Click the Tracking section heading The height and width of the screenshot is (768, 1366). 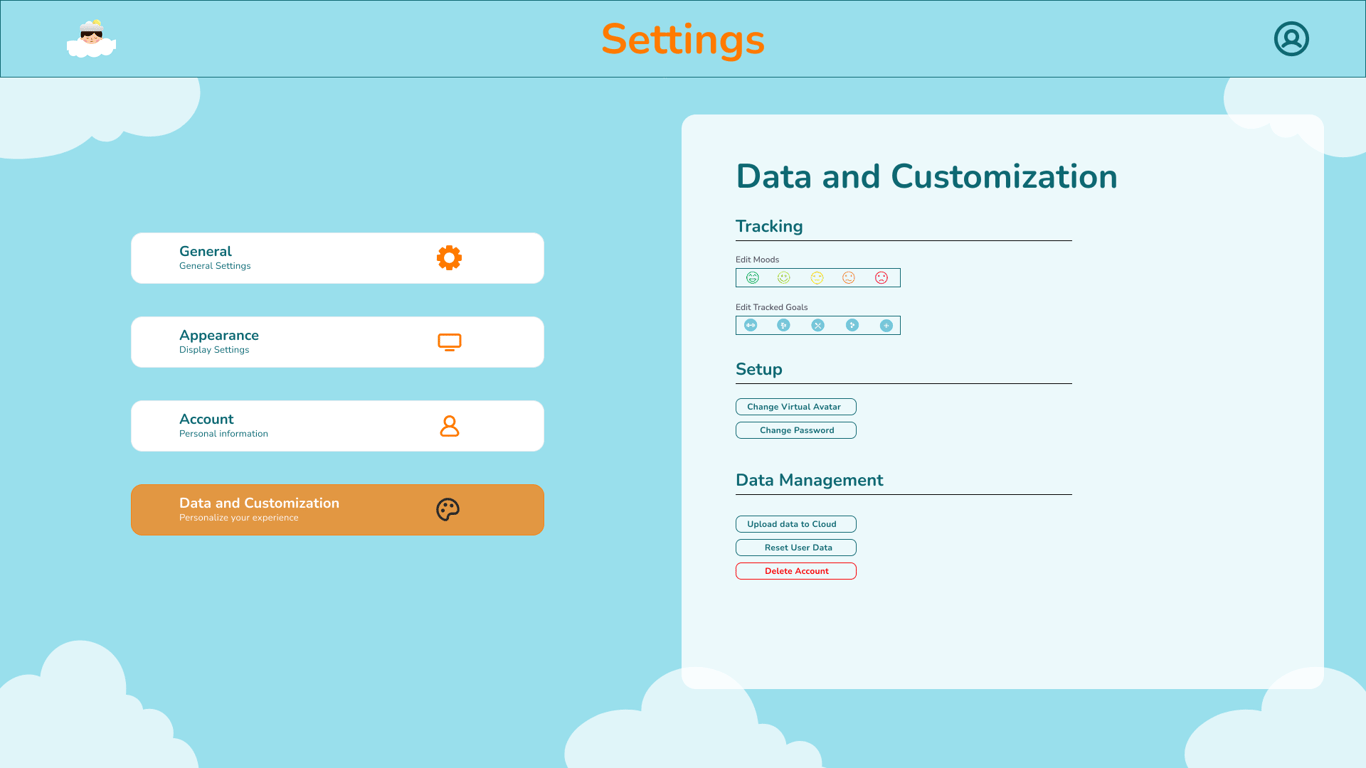click(x=769, y=226)
